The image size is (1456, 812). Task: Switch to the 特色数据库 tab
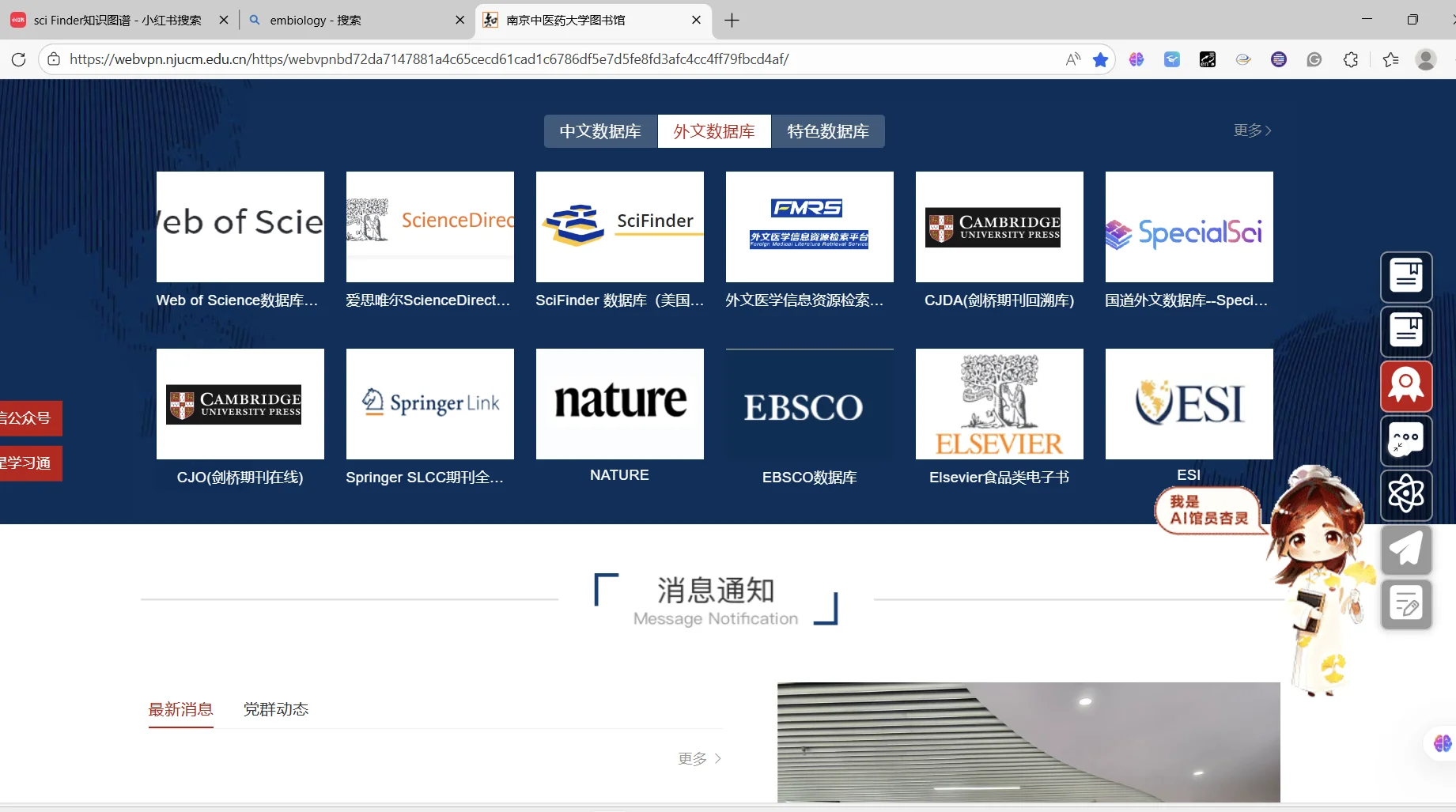[x=828, y=131]
